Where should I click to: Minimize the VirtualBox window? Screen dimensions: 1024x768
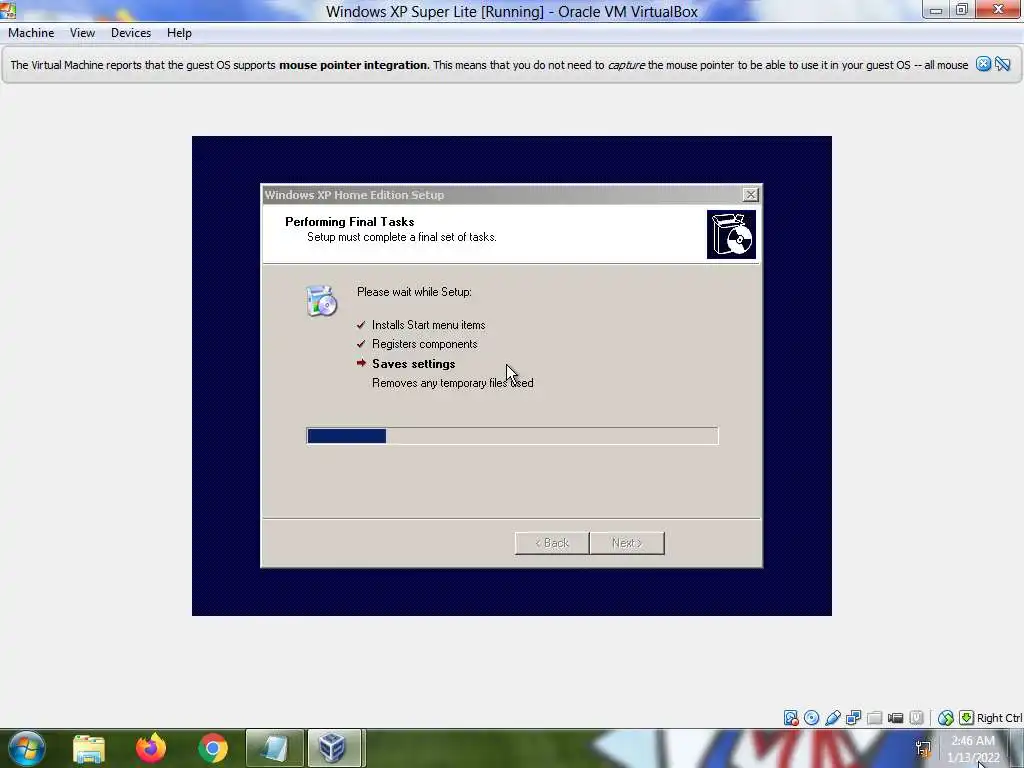tap(936, 9)
